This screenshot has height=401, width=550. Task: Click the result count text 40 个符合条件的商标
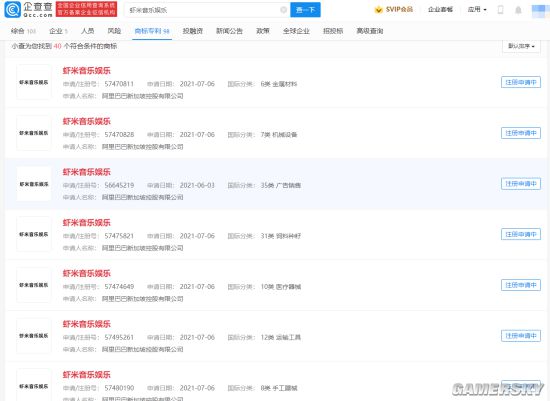[x=85, y=46]
